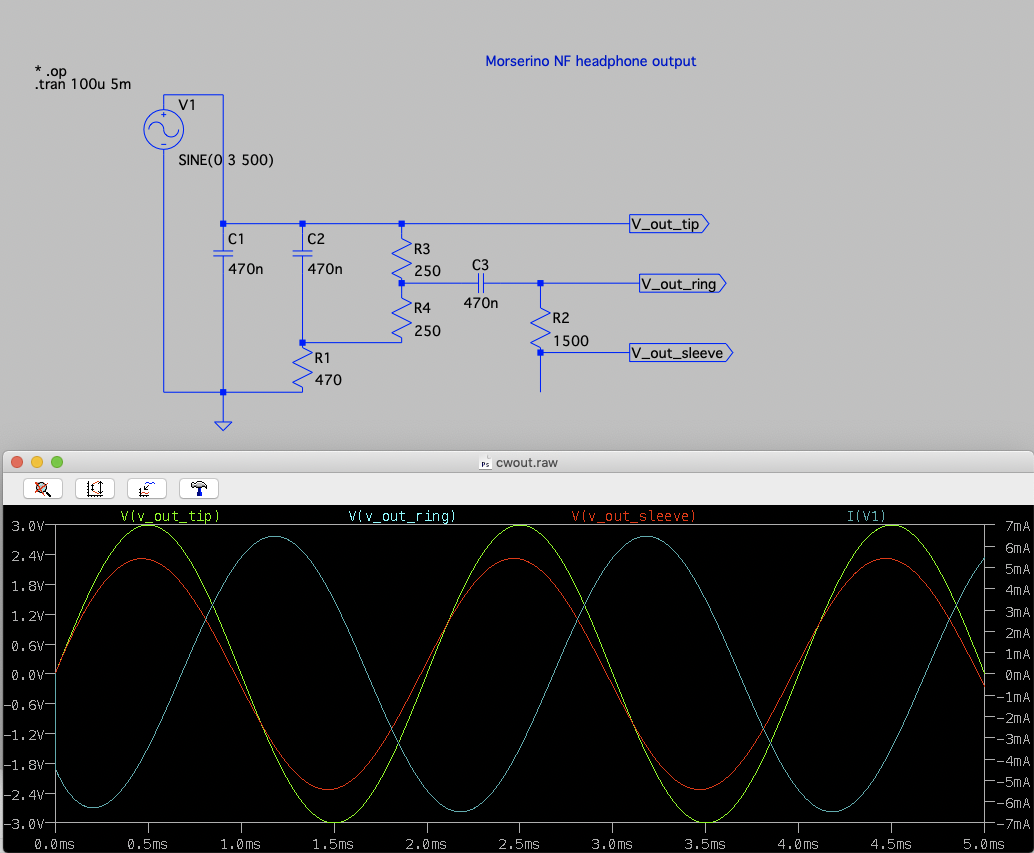1034x853 pixels.
Task: Click the cwout.raw window title
Action: pos(527,463)
